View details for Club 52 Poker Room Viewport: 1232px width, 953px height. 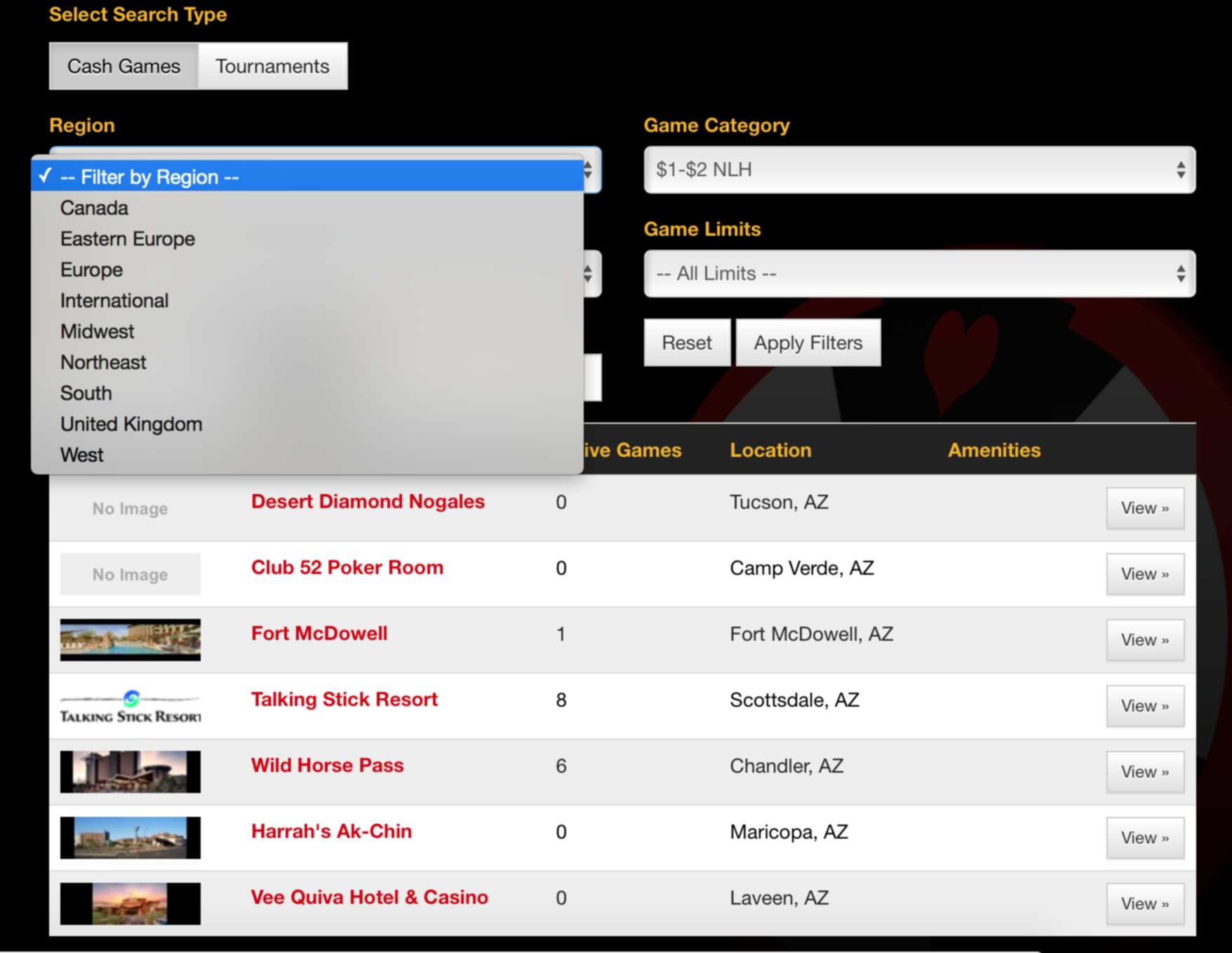pos(1144,574)
